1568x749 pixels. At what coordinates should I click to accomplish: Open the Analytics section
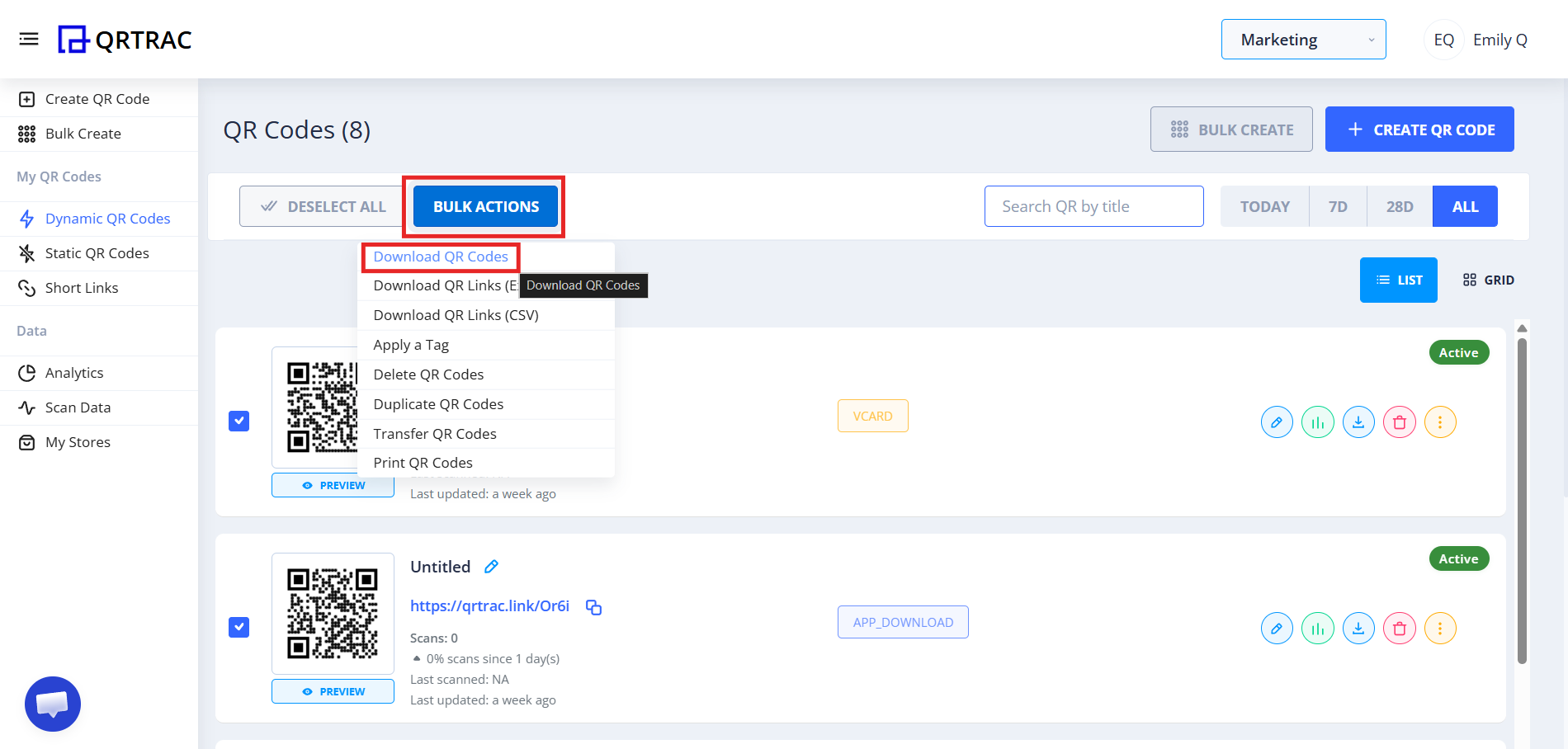tap(73, 372)
